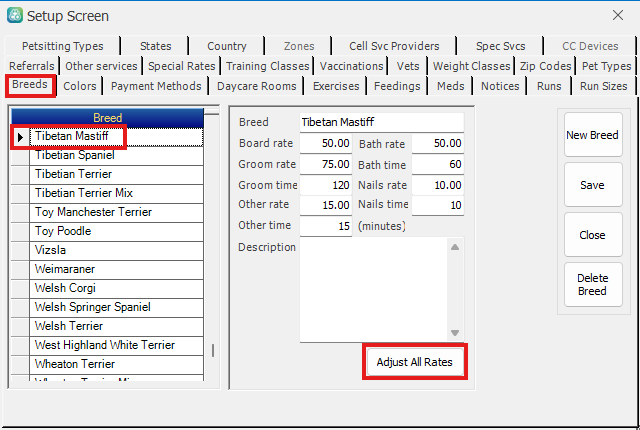
Task: Open the Notices tab
Action: [x=500, y=86]
